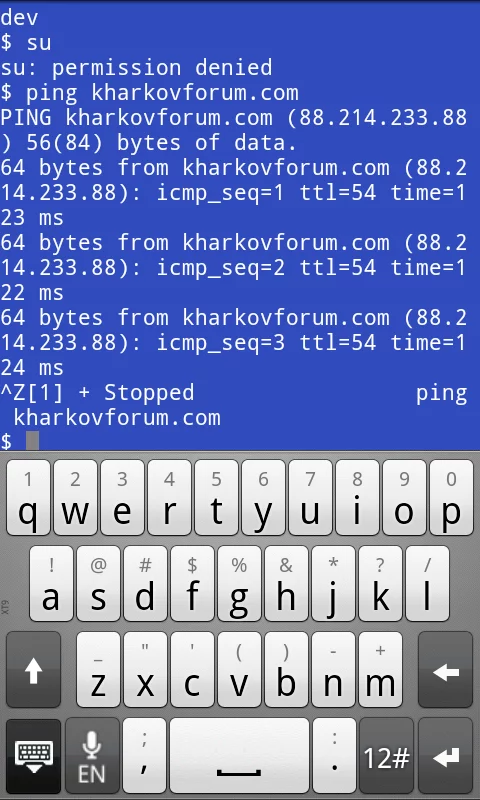Tap the letter a key
This screenshot has width=480, height=800.
tap(52, 583)
